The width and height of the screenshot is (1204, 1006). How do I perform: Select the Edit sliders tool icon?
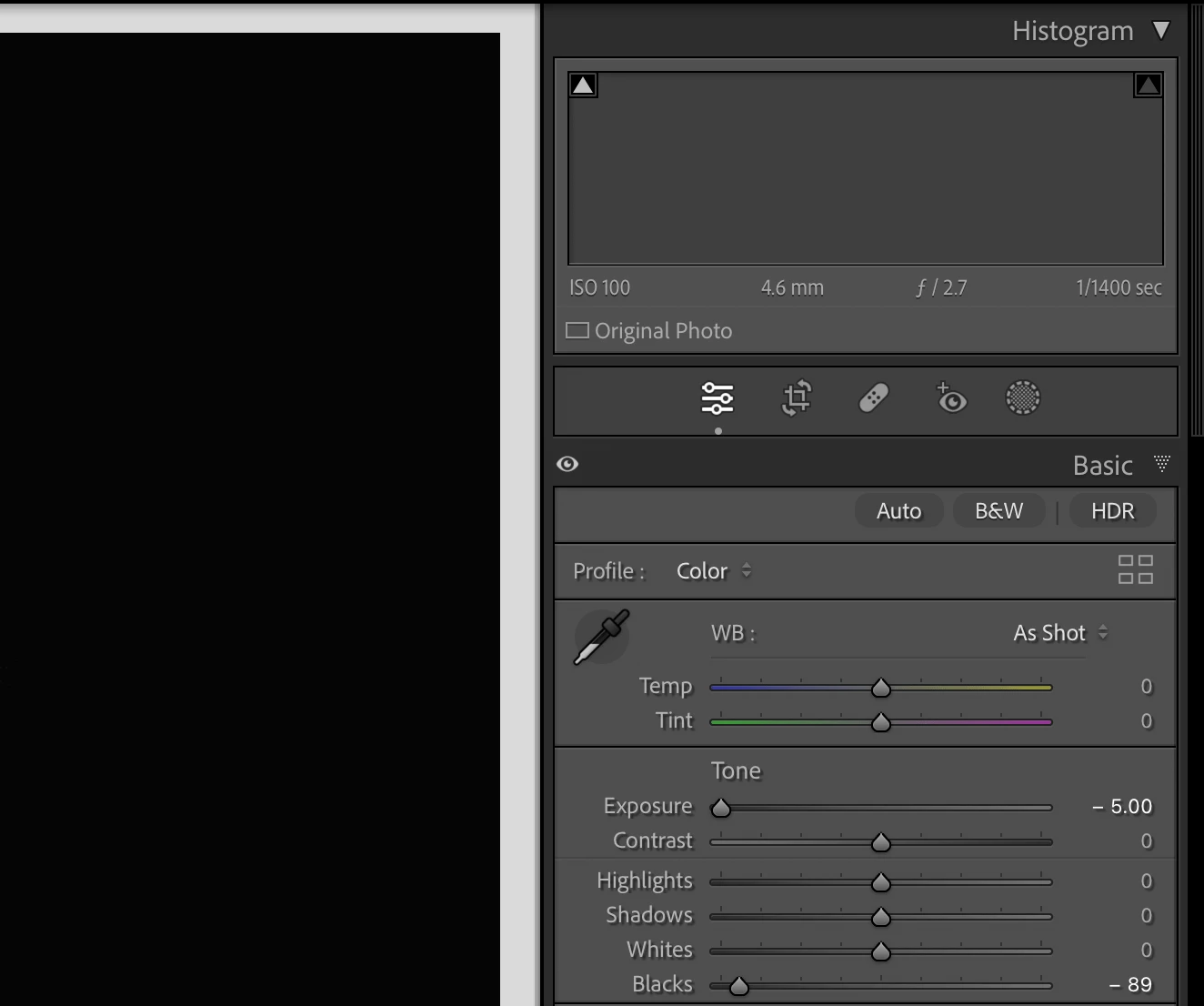(x=717, y=398)
